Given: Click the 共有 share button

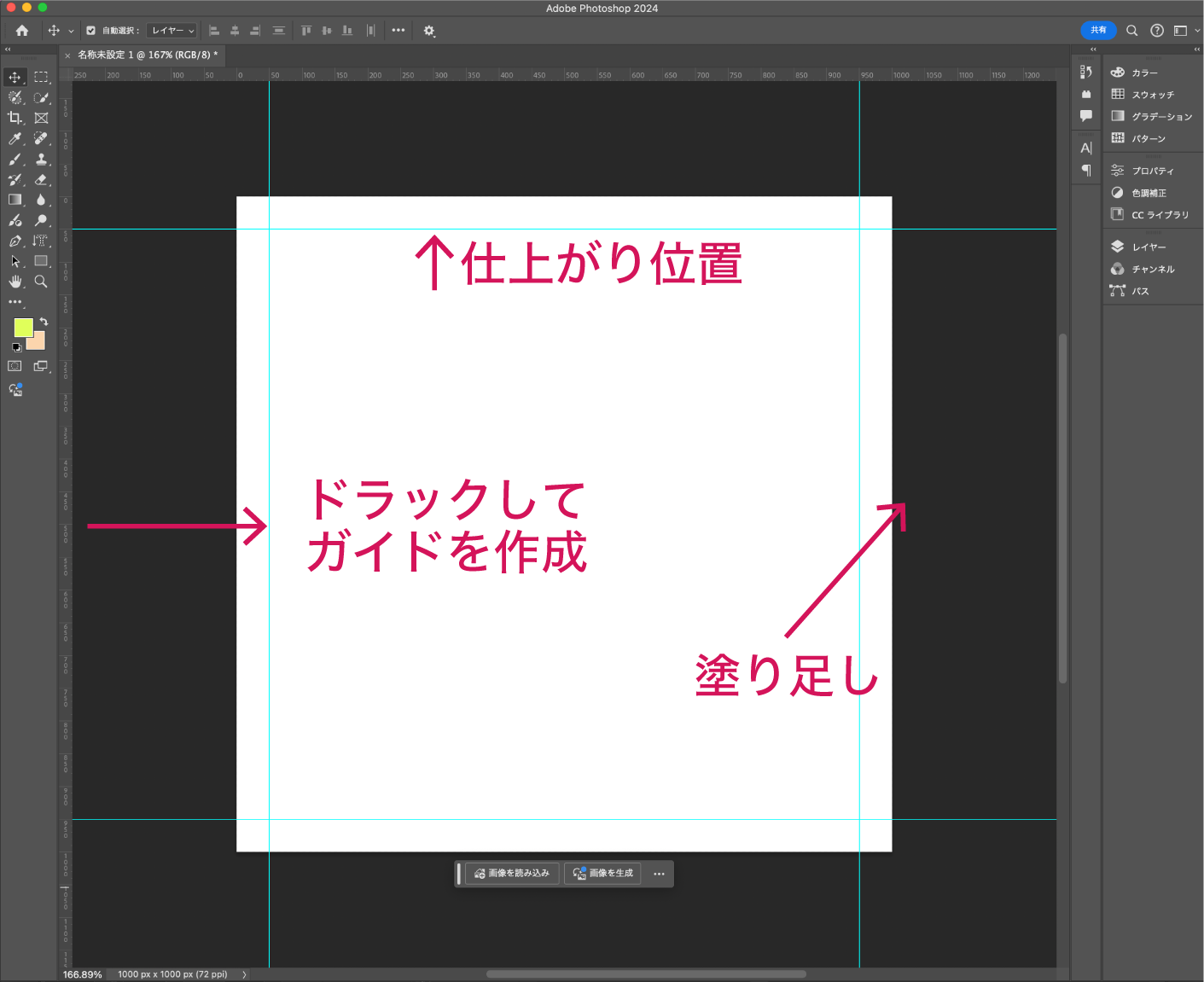Looking at the screenshot, I should [1098, 30].
